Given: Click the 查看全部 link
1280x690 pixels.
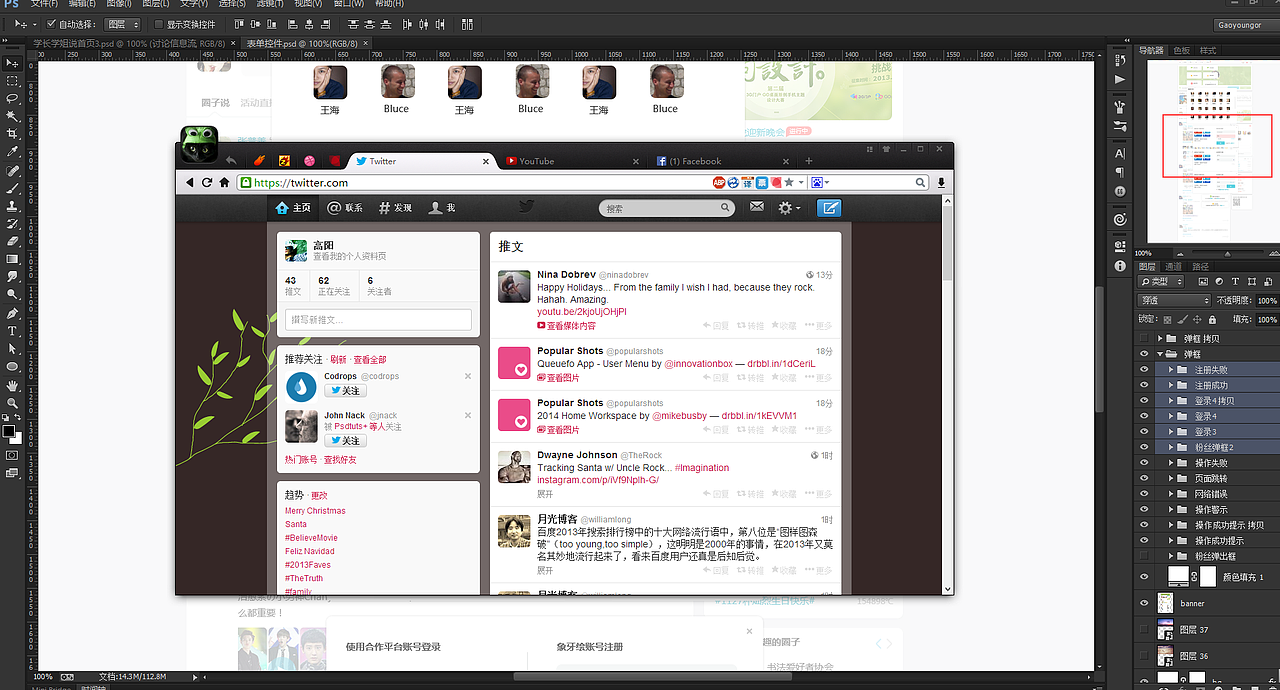Looking at the screenshot, I should pos(369,360).
